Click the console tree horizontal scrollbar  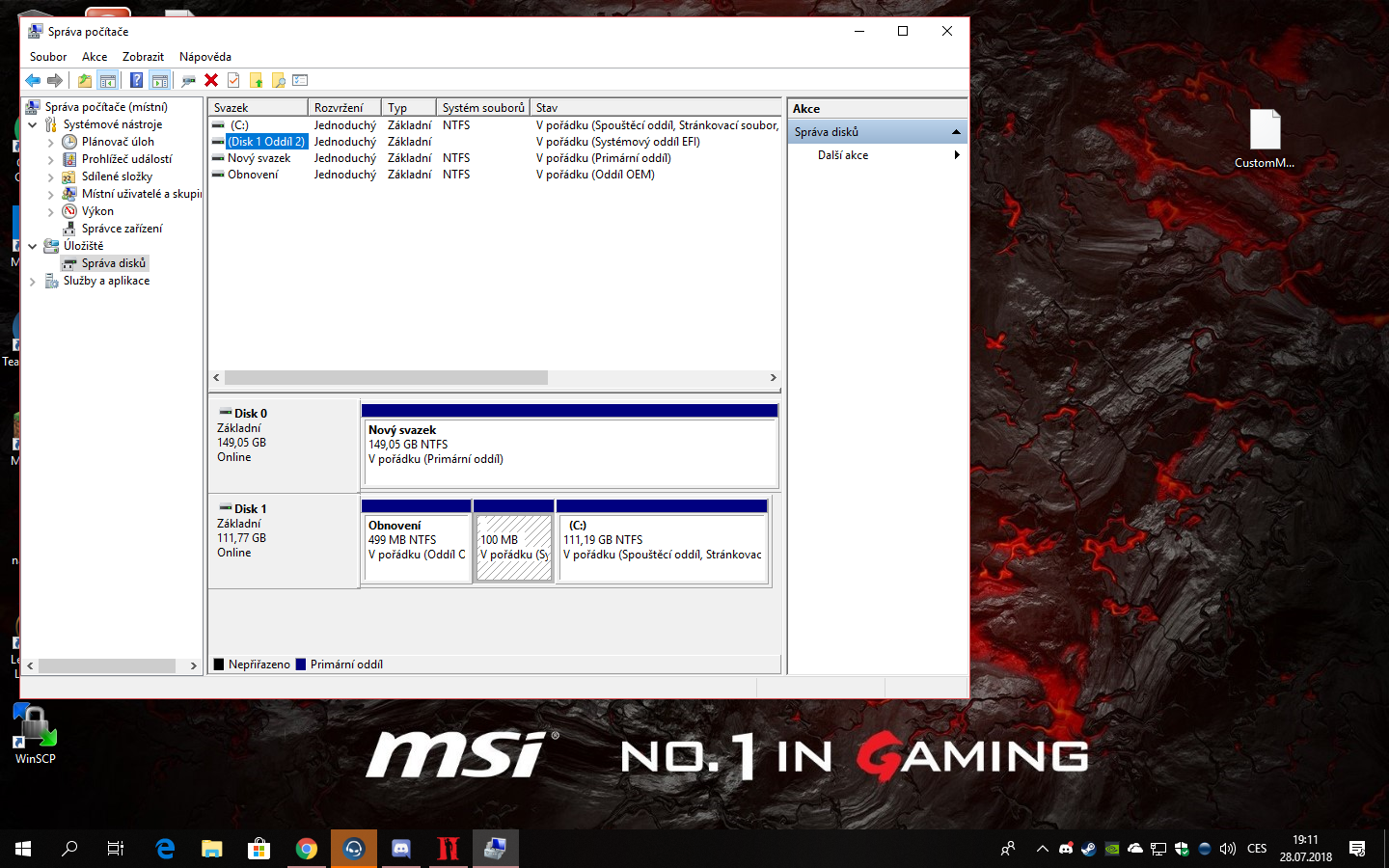[107, 665]
